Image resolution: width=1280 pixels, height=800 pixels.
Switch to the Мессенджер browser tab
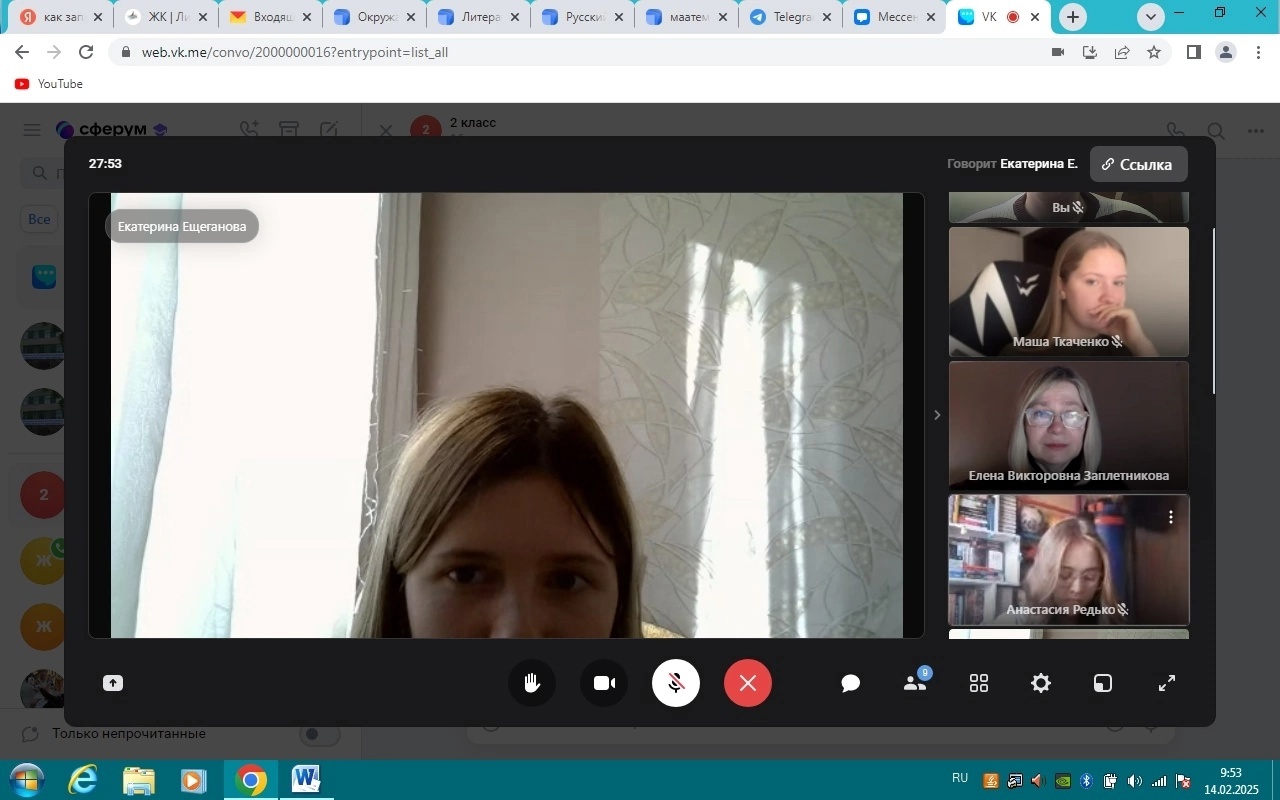[894, 17]
